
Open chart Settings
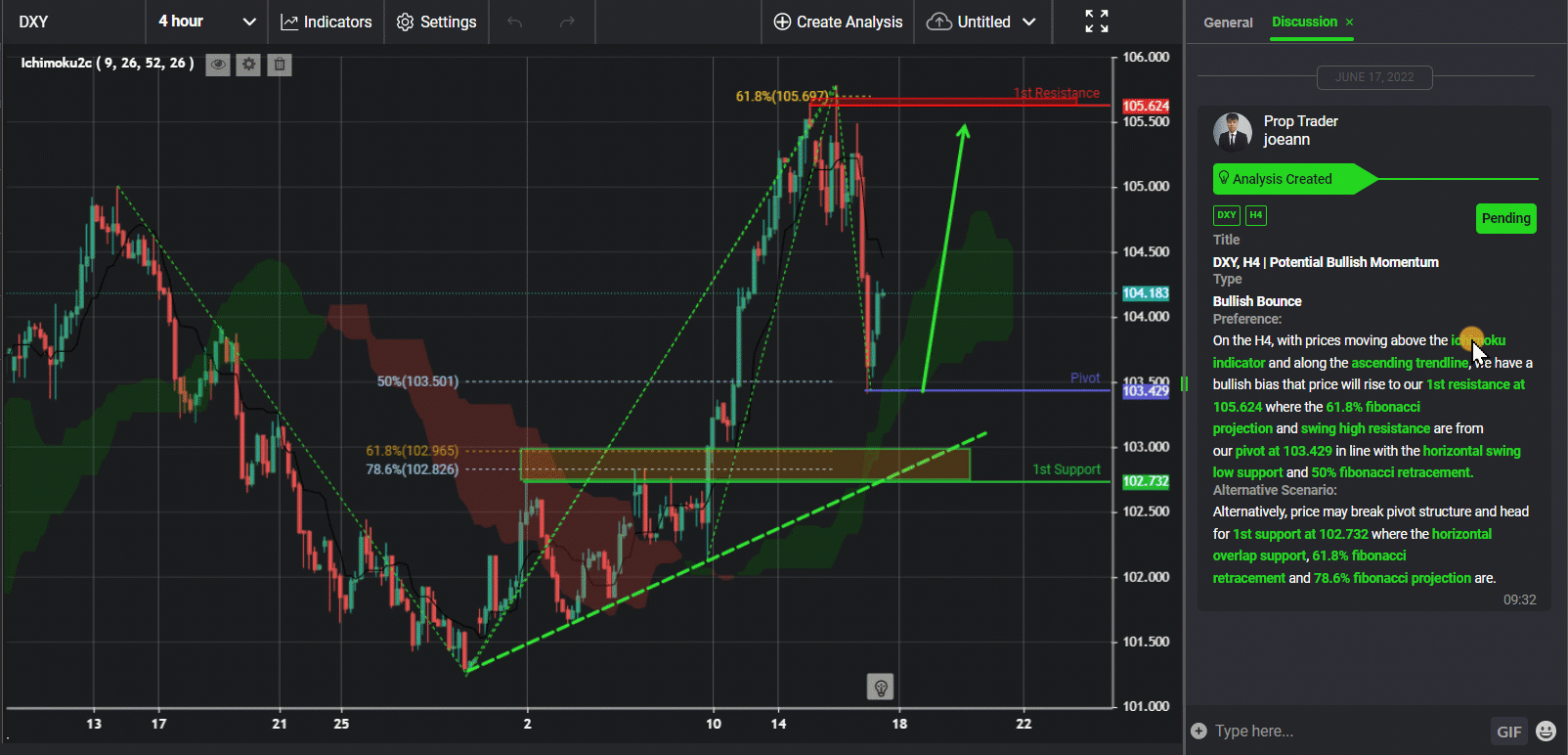[x=436, y=22]
